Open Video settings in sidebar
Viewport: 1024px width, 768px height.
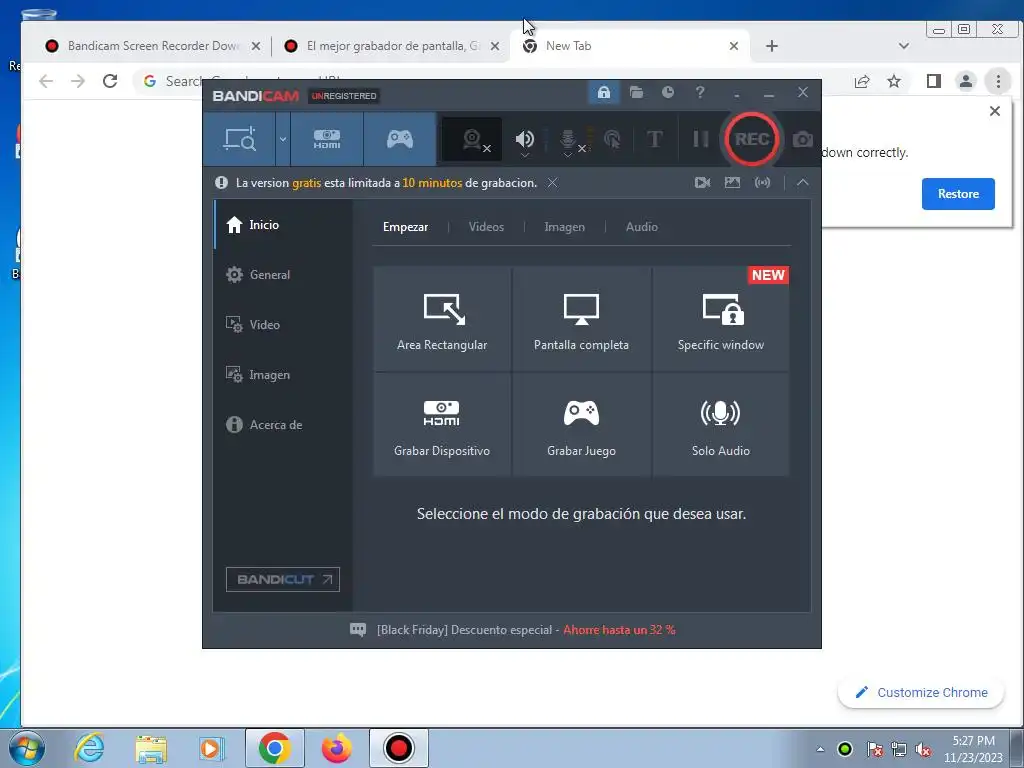click(283, 325)
